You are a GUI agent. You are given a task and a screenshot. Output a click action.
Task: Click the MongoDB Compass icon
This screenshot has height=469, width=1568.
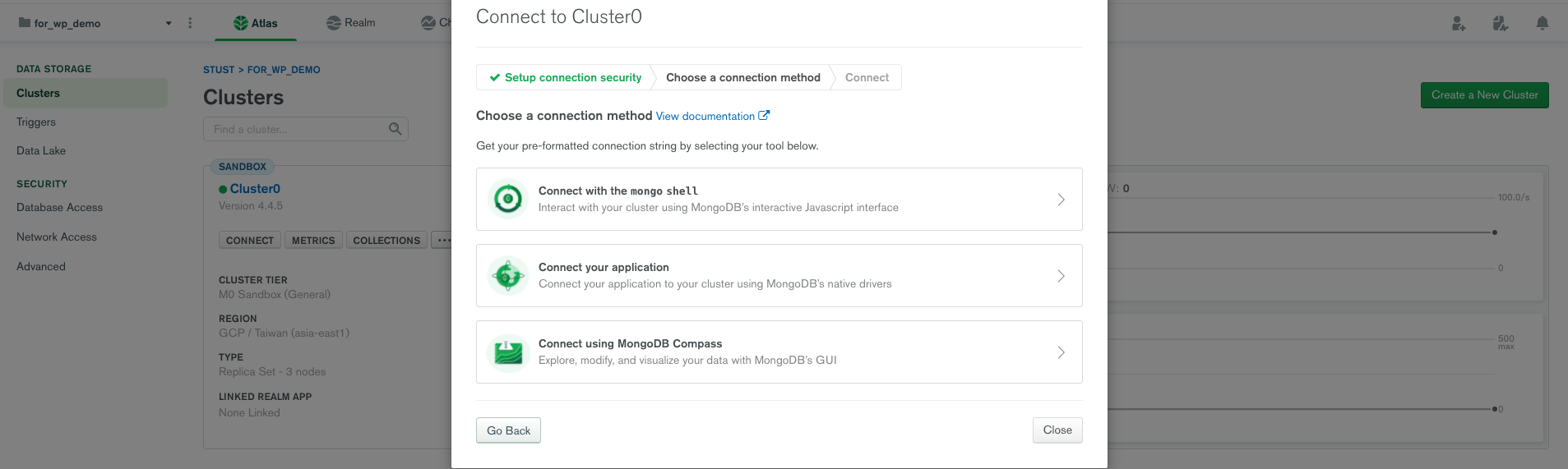point(507,352)
